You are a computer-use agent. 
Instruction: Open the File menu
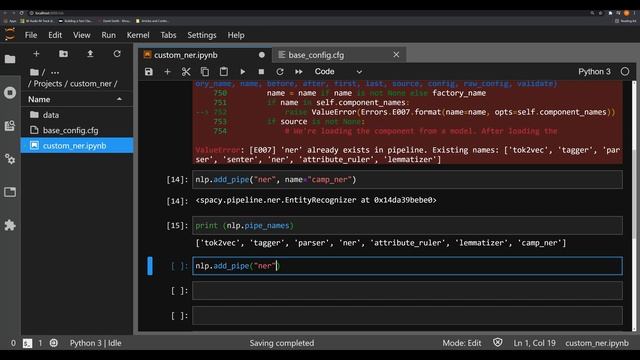[x=31, y=35]
